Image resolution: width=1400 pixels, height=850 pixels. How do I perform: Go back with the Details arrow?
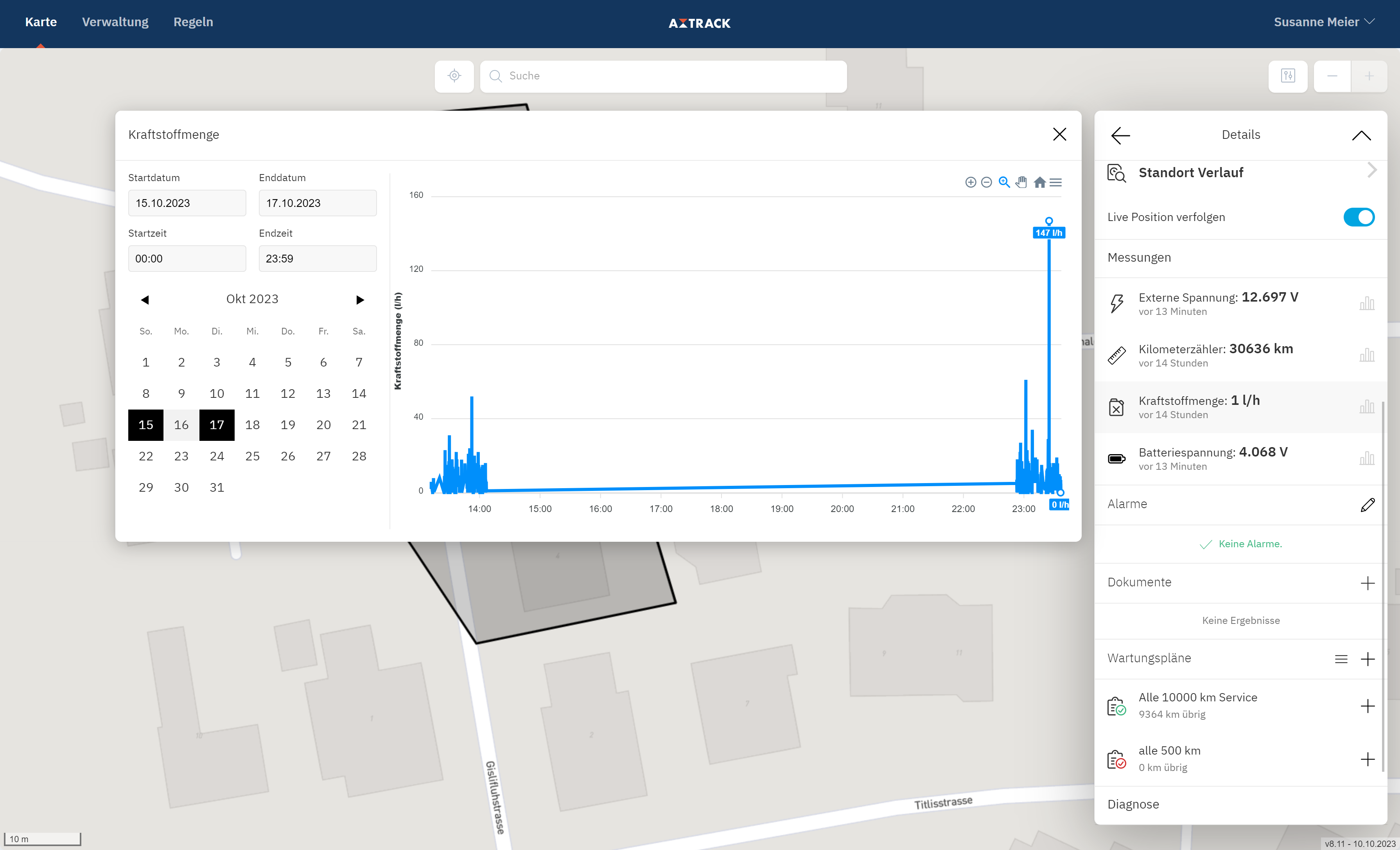click(1120, 135)
